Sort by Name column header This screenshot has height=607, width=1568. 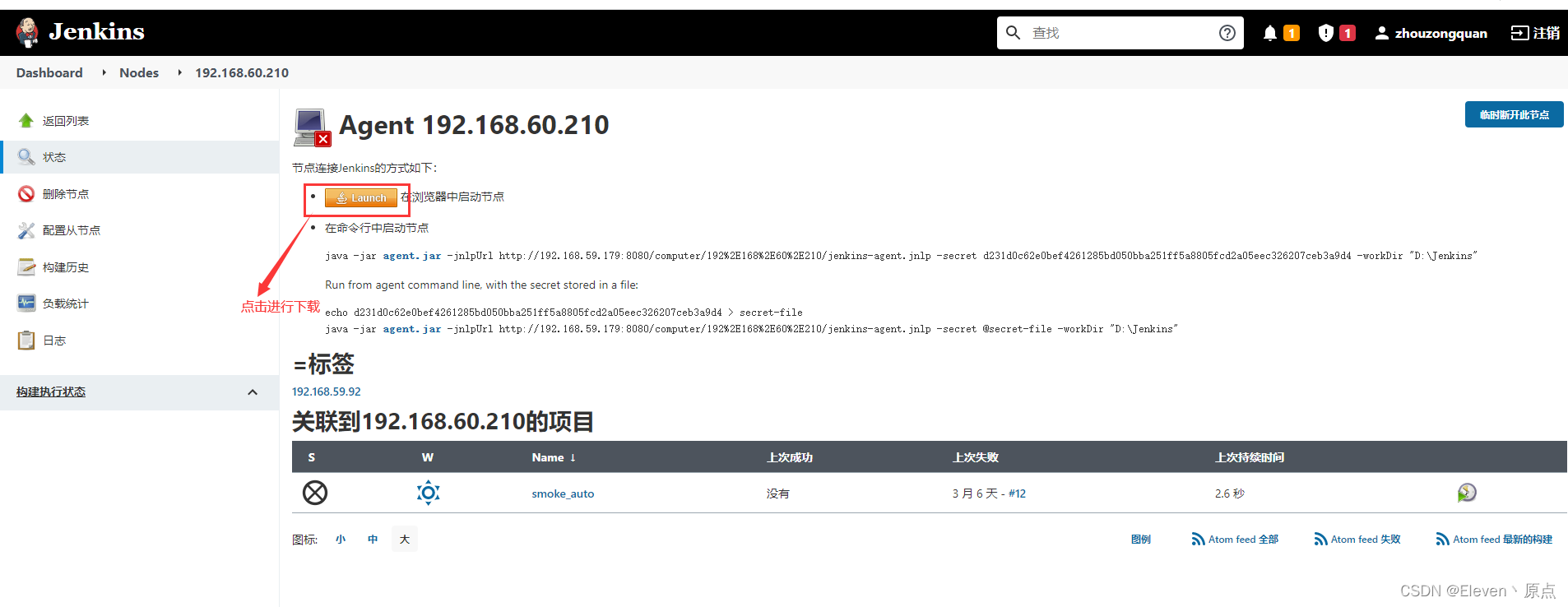pos(554,457)
